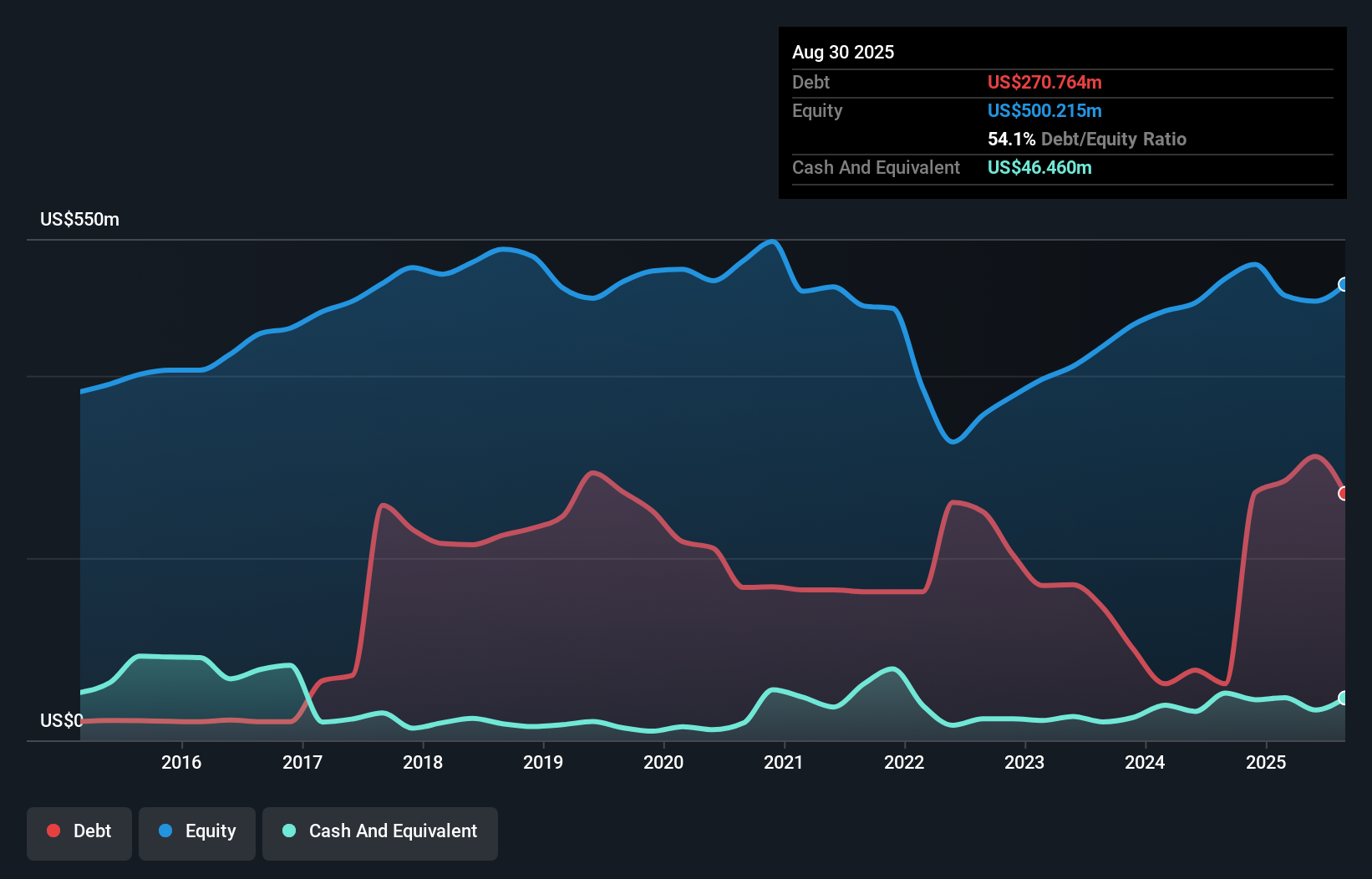This screenshot has width=1372, height=879.
Task: Click the teal dot in Cash And Equivalent legend
Action: pos(287,831)
